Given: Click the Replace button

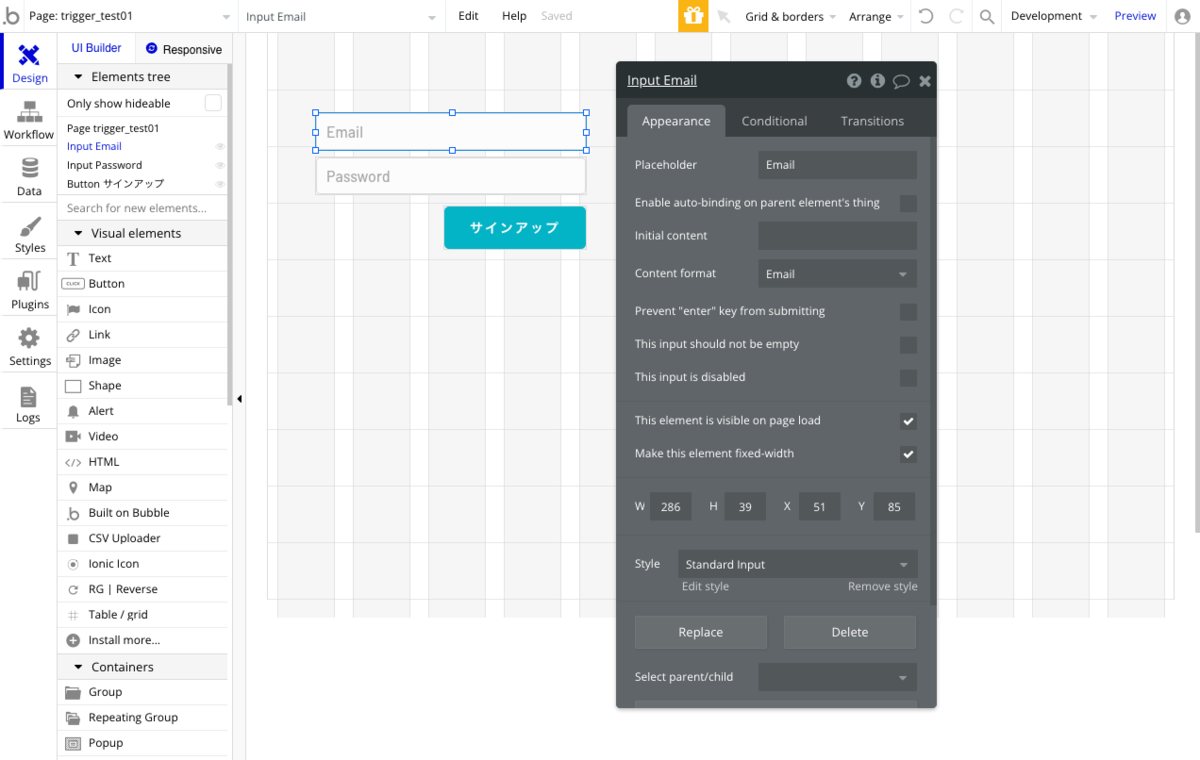Looking at the screenshot, I should tap(700, 632).
